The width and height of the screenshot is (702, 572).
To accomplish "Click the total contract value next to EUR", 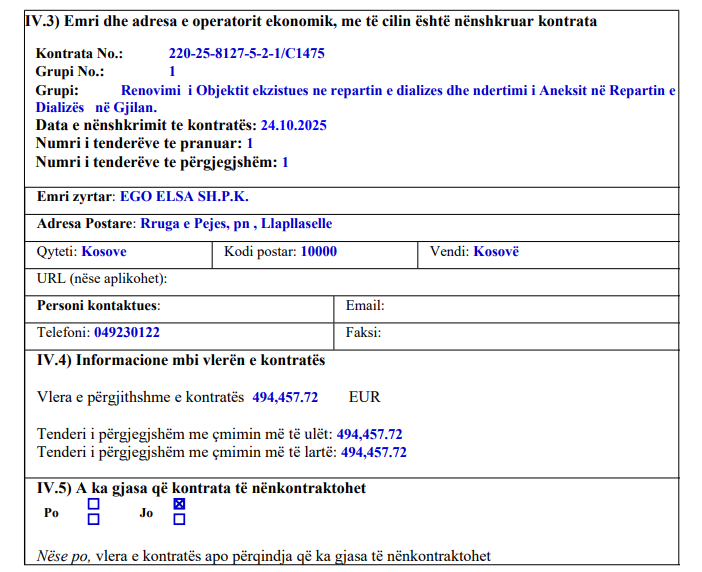I will pyautogui.click(x=285, y=397).
